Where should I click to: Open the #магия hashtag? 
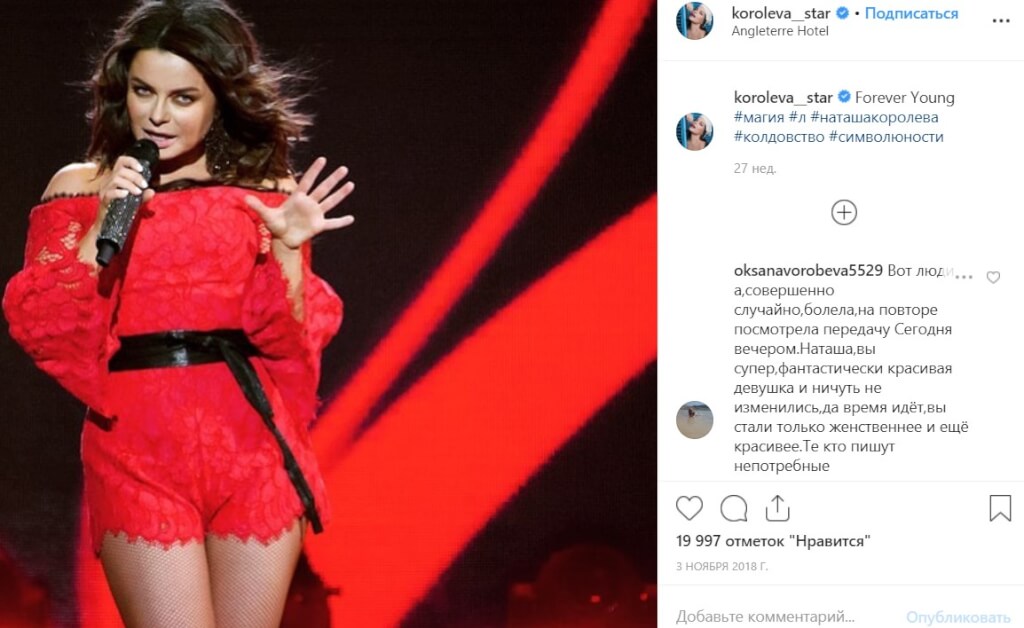[x=759, y=118]
